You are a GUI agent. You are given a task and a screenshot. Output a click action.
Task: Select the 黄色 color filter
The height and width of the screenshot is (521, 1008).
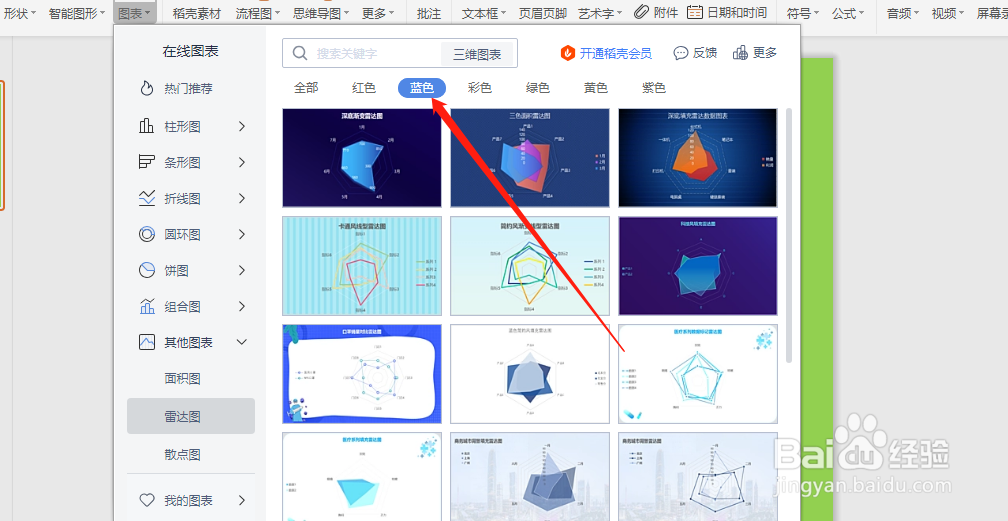point(595,88)
